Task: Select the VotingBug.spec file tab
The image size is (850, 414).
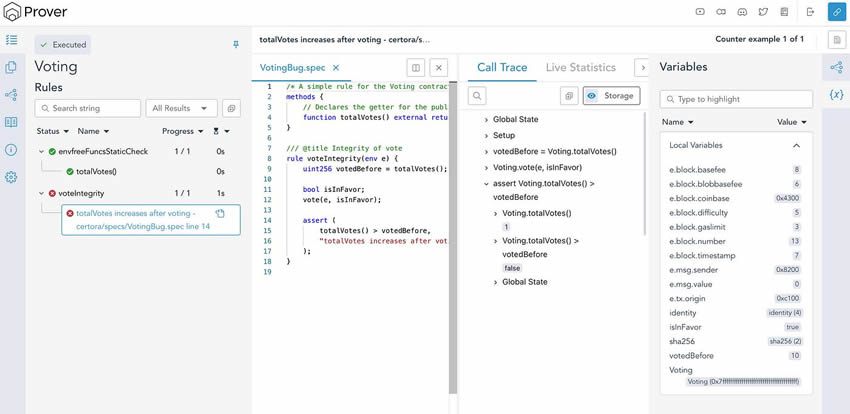Action: pos(292,68)
